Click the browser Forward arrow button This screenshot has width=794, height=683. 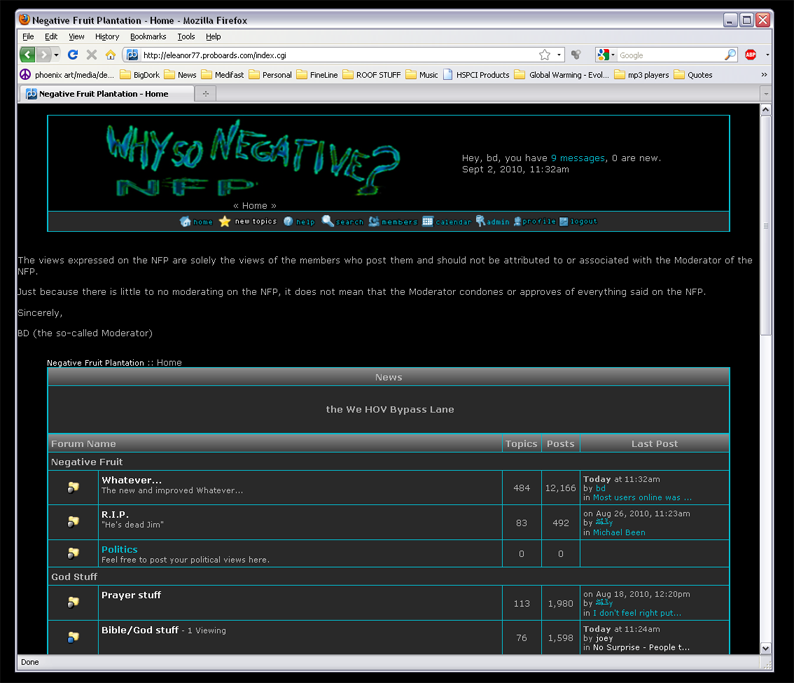click(44, 55)
